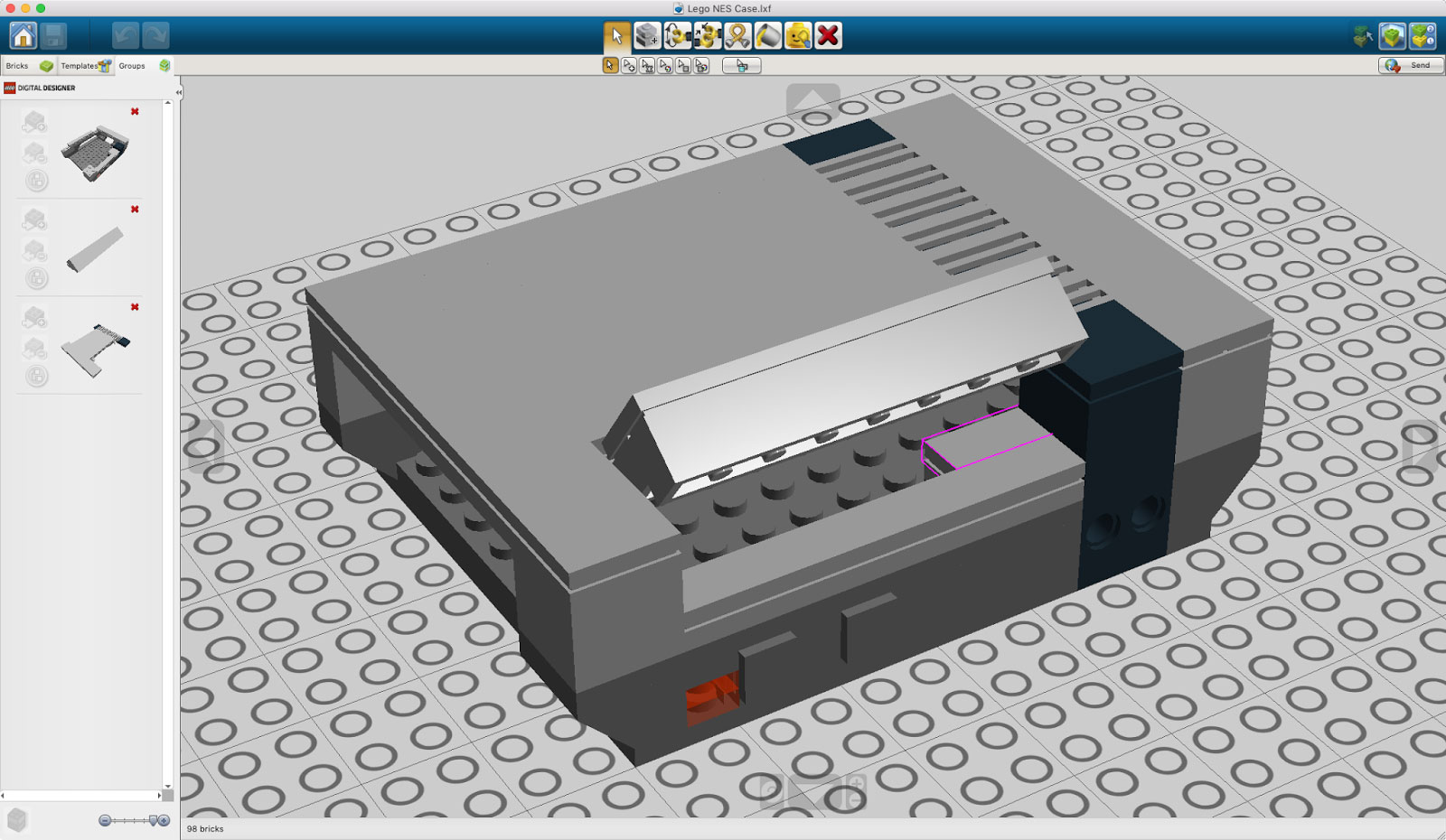Create subgroup in the first group
1446x840 pixels.
point(36,181)
